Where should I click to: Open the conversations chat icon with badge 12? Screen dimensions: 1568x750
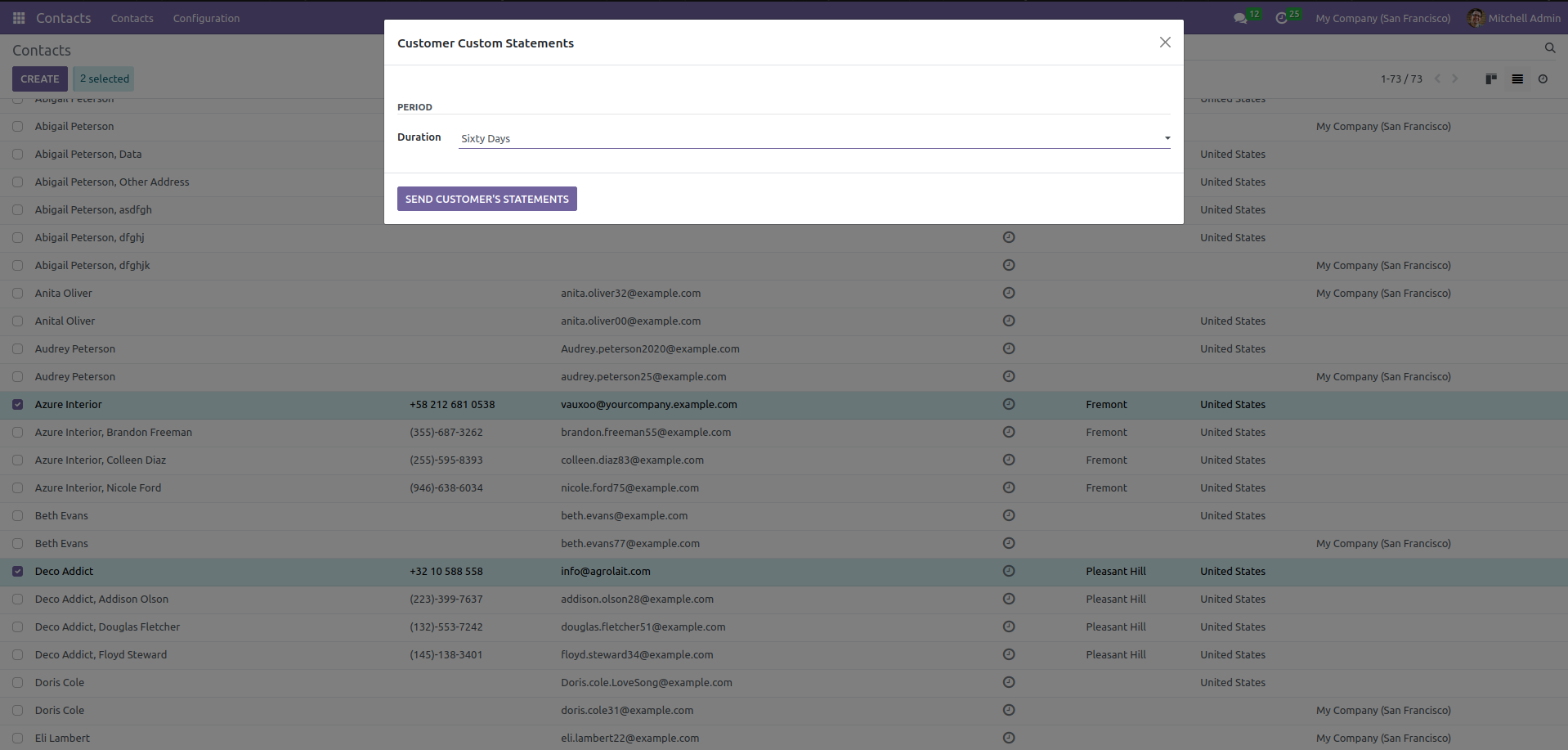pyautogui.click(x=1240, y=18)
